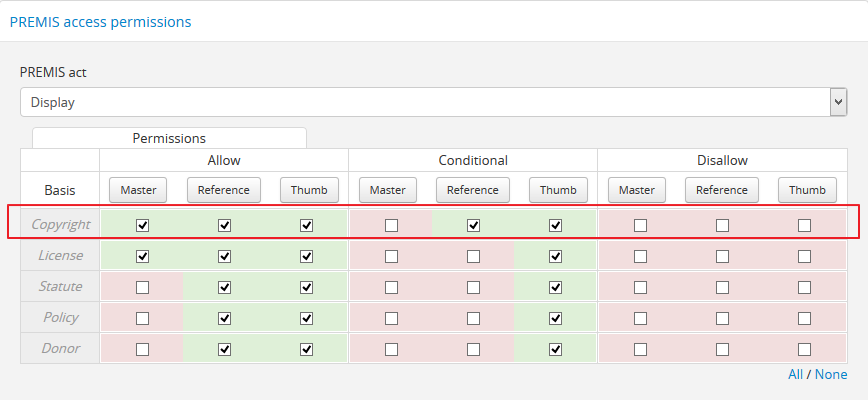Check Statute Allow Master checkbox
Viewport: 868px width, 400px height.
[142, 287]
